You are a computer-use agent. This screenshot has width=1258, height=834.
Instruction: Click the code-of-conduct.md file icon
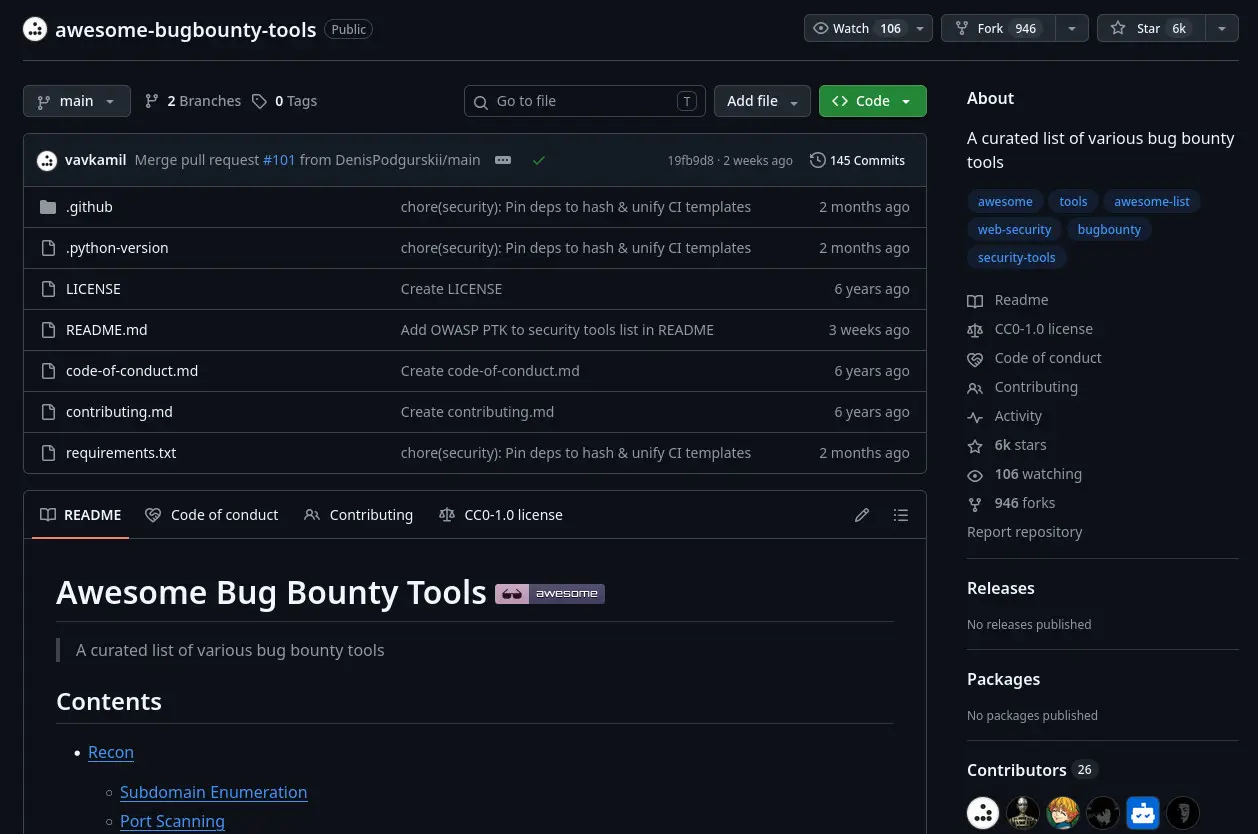pos(48,371)
